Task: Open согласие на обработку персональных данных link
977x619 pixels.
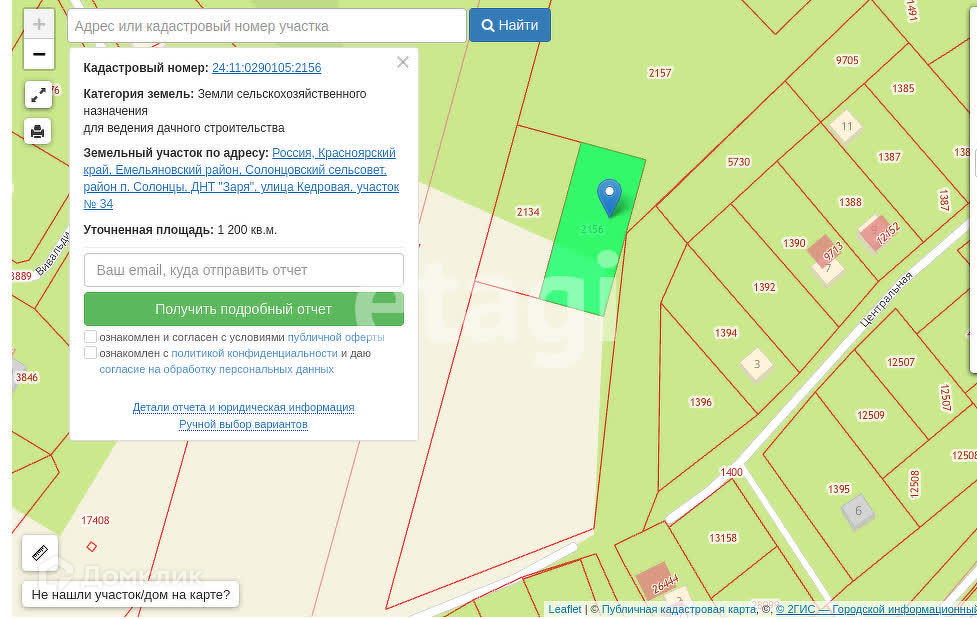Action: [x=217, y=370]
